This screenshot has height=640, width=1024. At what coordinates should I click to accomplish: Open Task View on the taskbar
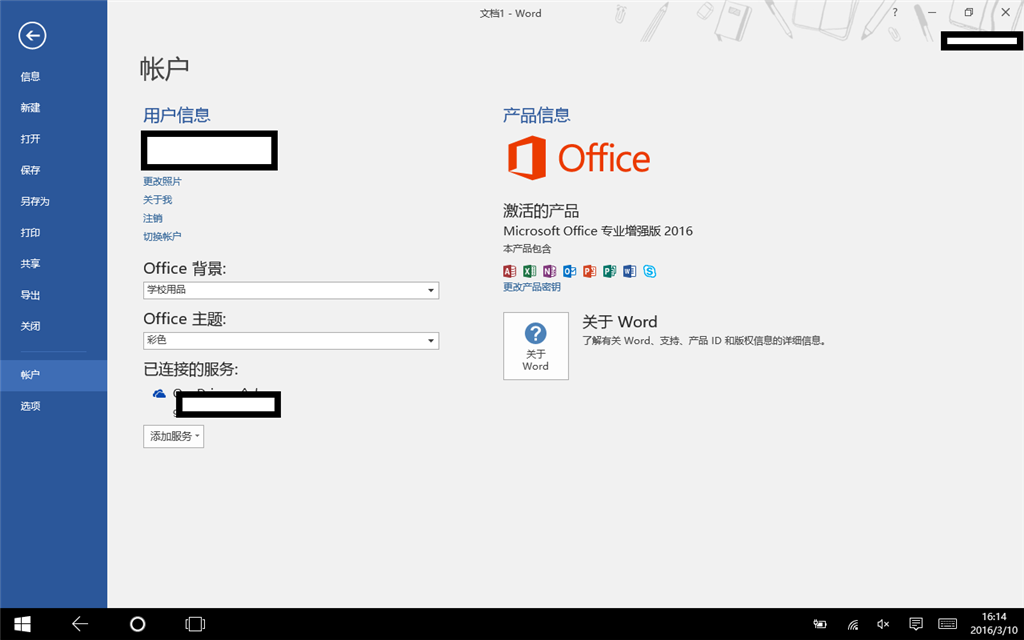click(195, 624)
